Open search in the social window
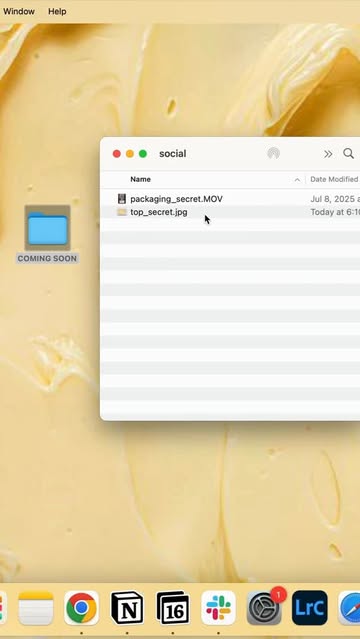 coord(349,153)
